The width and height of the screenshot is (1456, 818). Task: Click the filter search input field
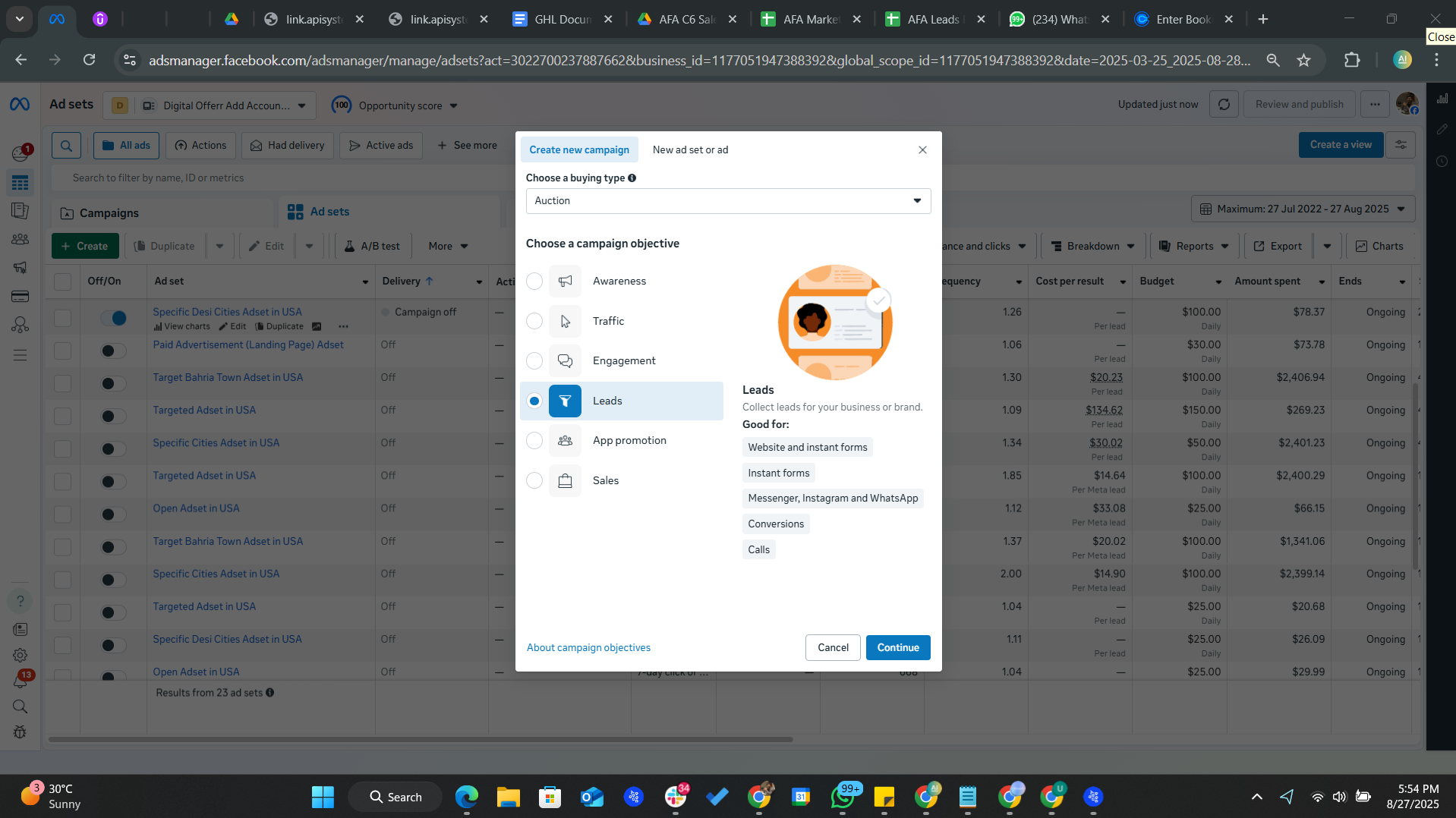(x=733, y=178)
